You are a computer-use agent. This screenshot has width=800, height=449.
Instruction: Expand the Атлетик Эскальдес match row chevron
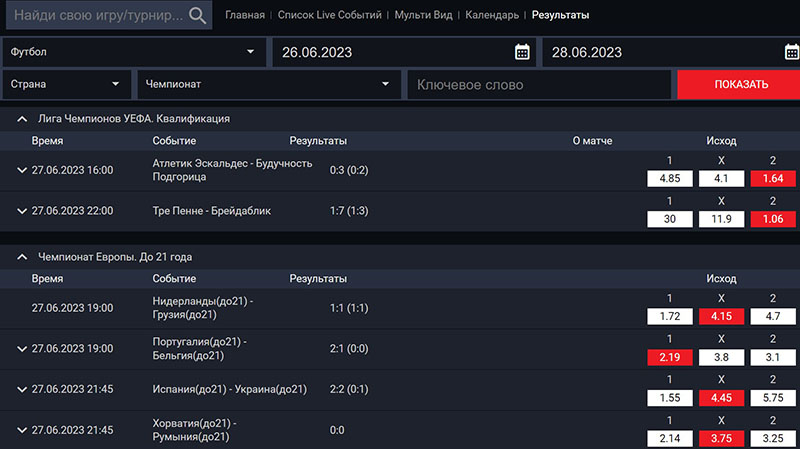pyautogui.click(x=21, y=170)
